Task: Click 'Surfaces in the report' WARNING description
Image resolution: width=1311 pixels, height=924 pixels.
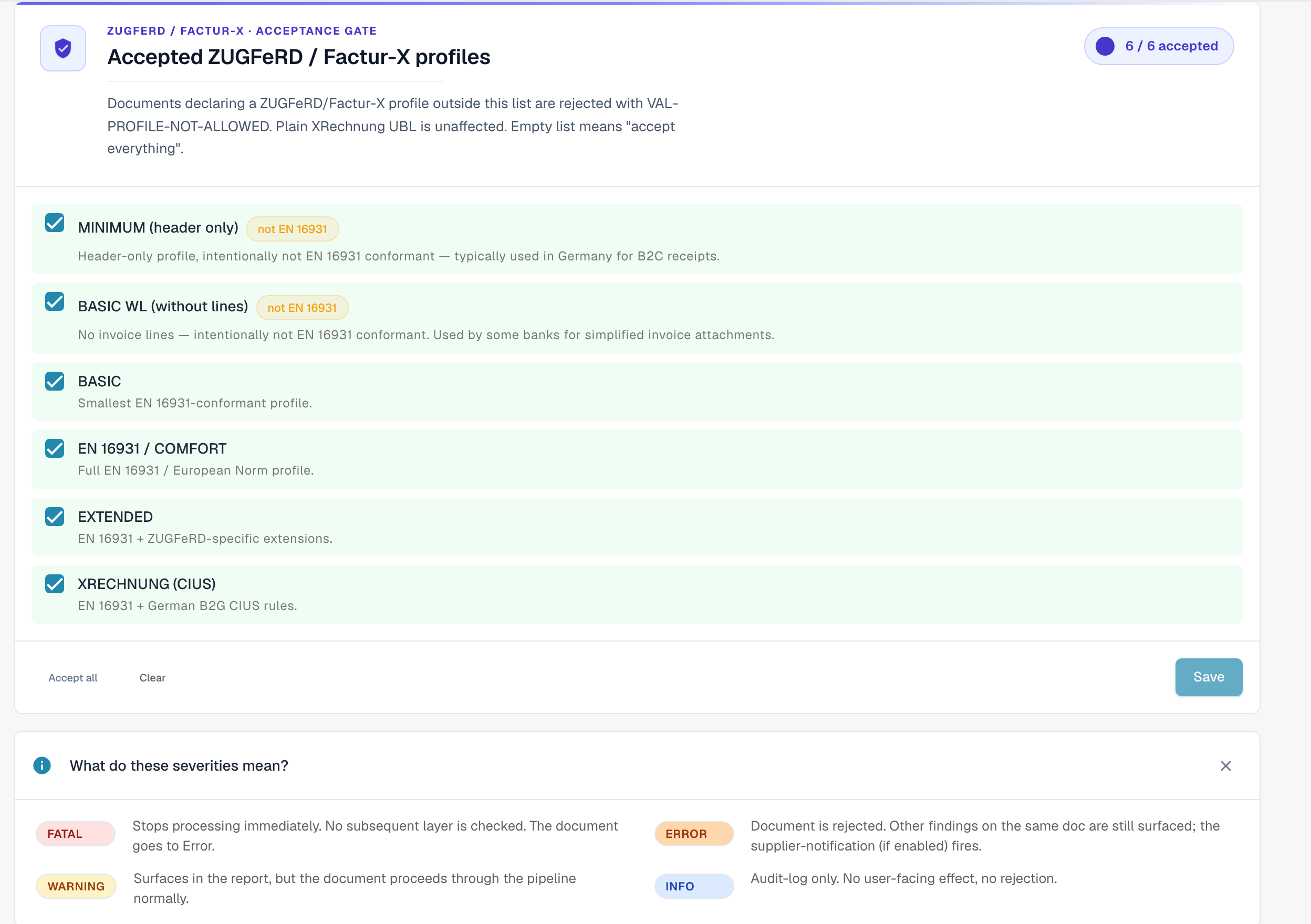Action: (355, 888)
